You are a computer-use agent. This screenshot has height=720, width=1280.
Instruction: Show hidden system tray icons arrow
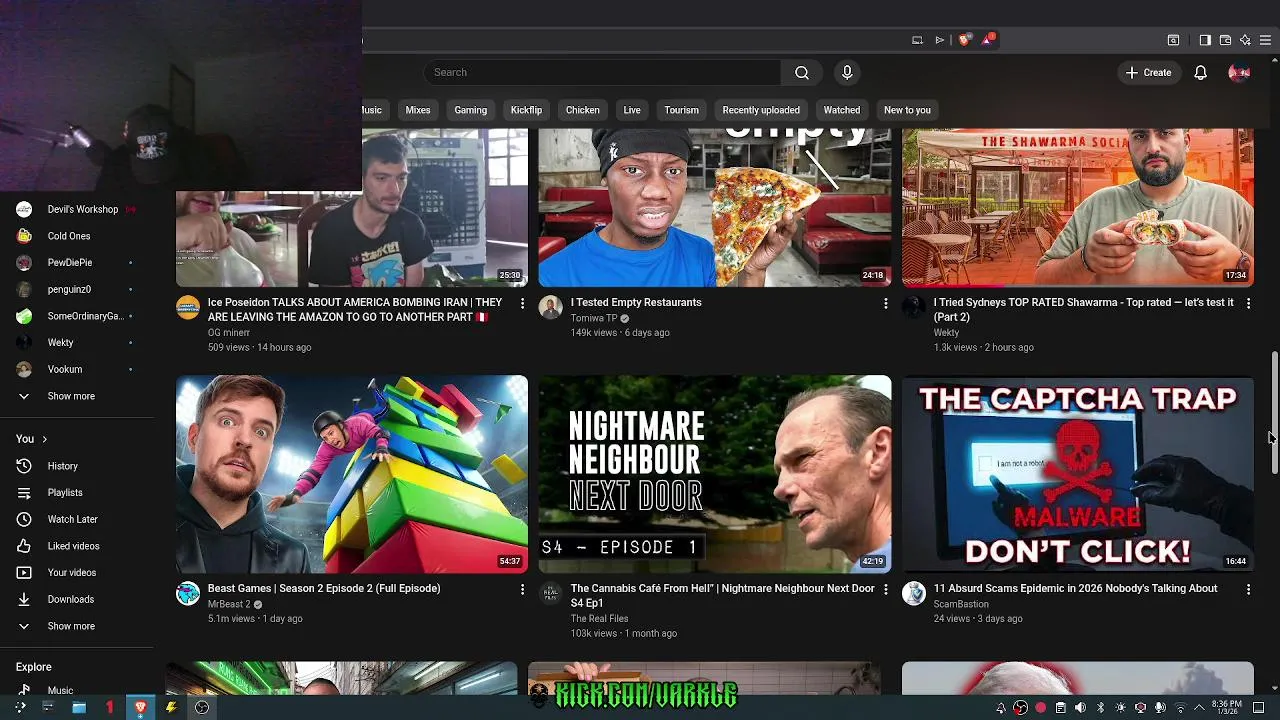coord(1199,708)
